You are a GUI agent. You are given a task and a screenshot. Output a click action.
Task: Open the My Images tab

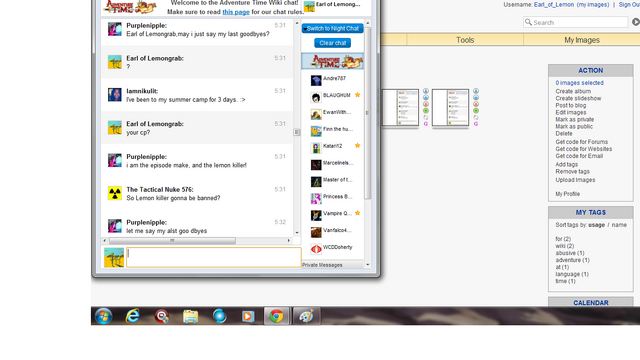(x=582, y=40)
